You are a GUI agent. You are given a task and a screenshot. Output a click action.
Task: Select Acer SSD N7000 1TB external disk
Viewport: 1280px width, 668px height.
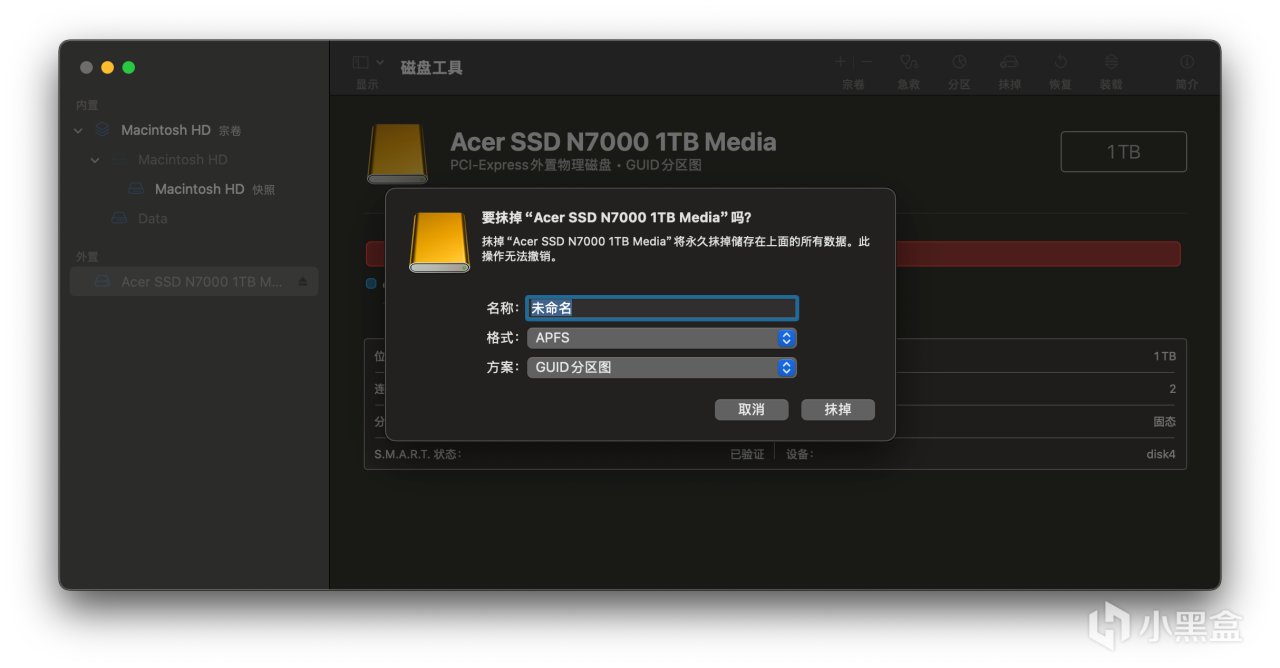[194, 282]
